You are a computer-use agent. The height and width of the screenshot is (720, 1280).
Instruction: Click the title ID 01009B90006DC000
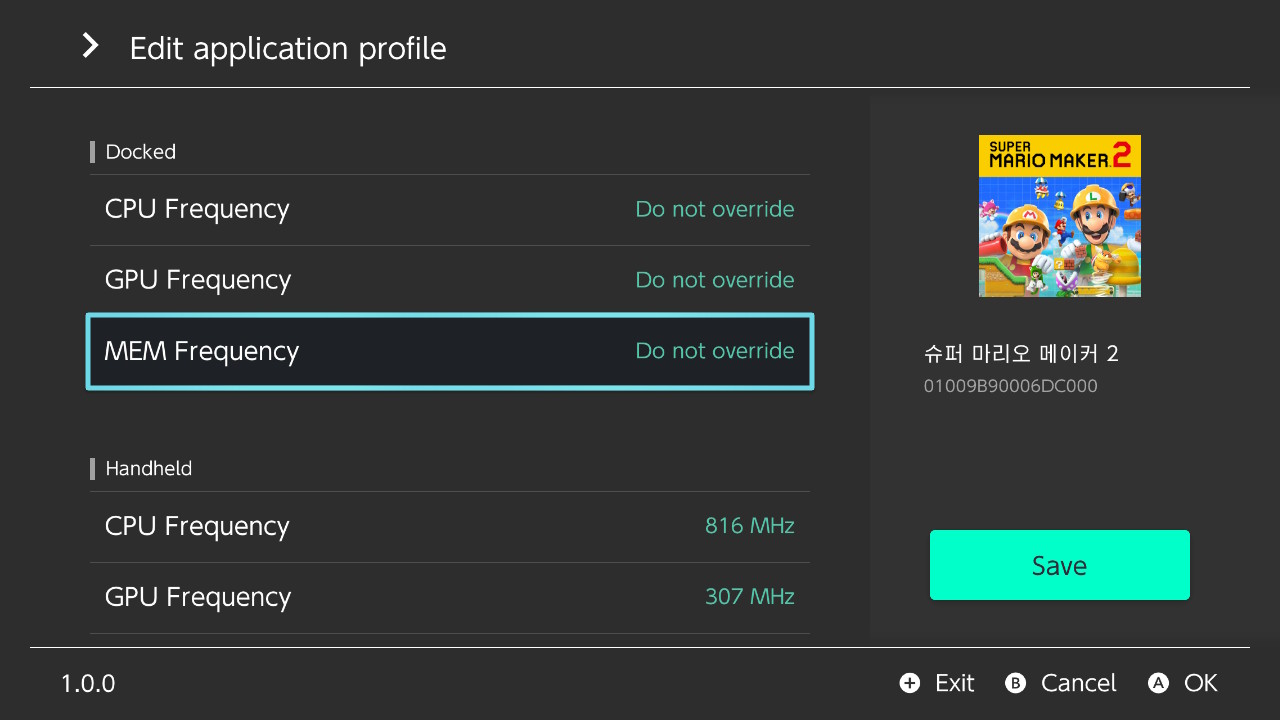[1011, 386]
